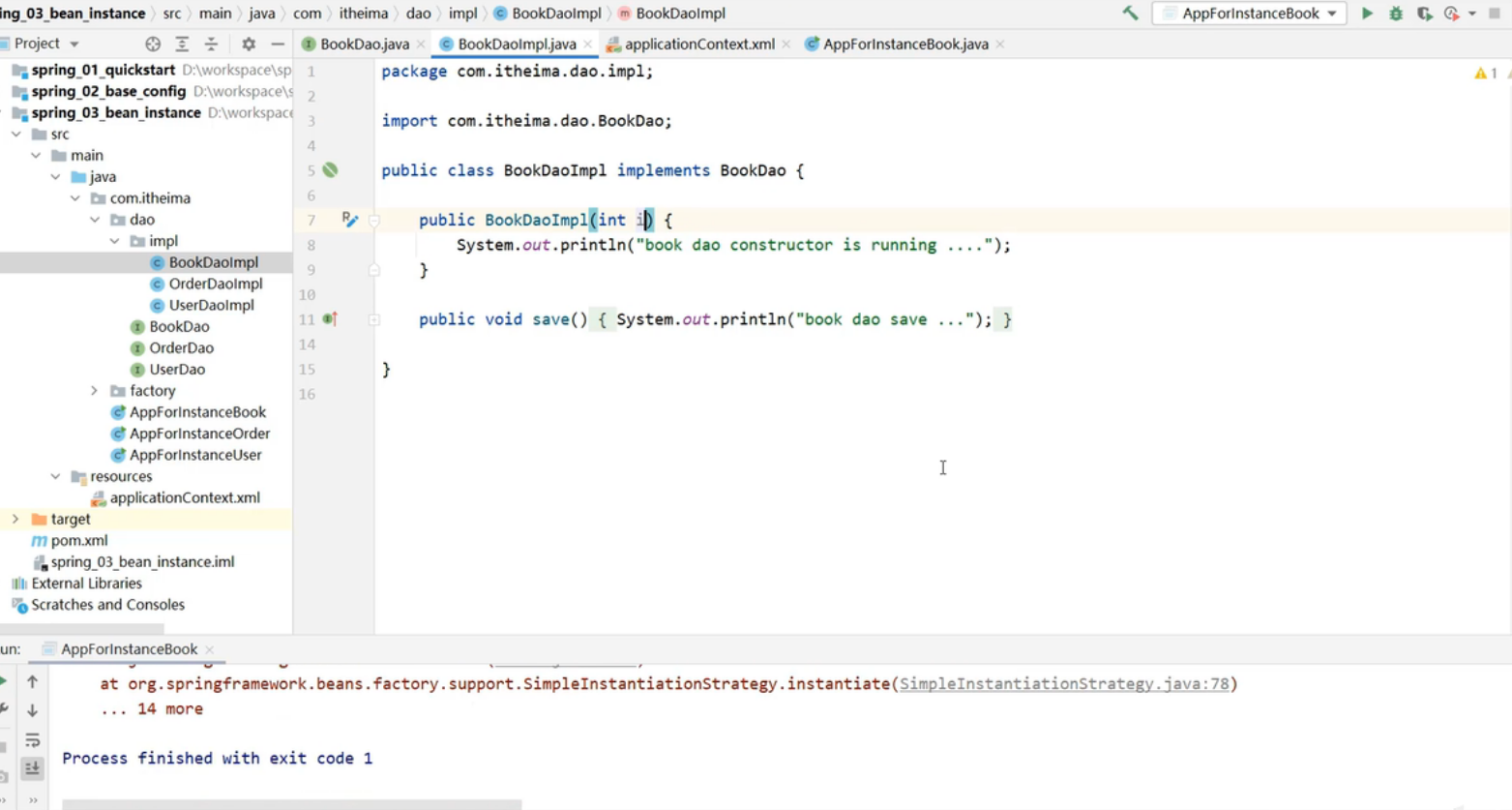Click the gutter icon on line 7
The image size is (1512, 810).
click(x=350, y=220)
